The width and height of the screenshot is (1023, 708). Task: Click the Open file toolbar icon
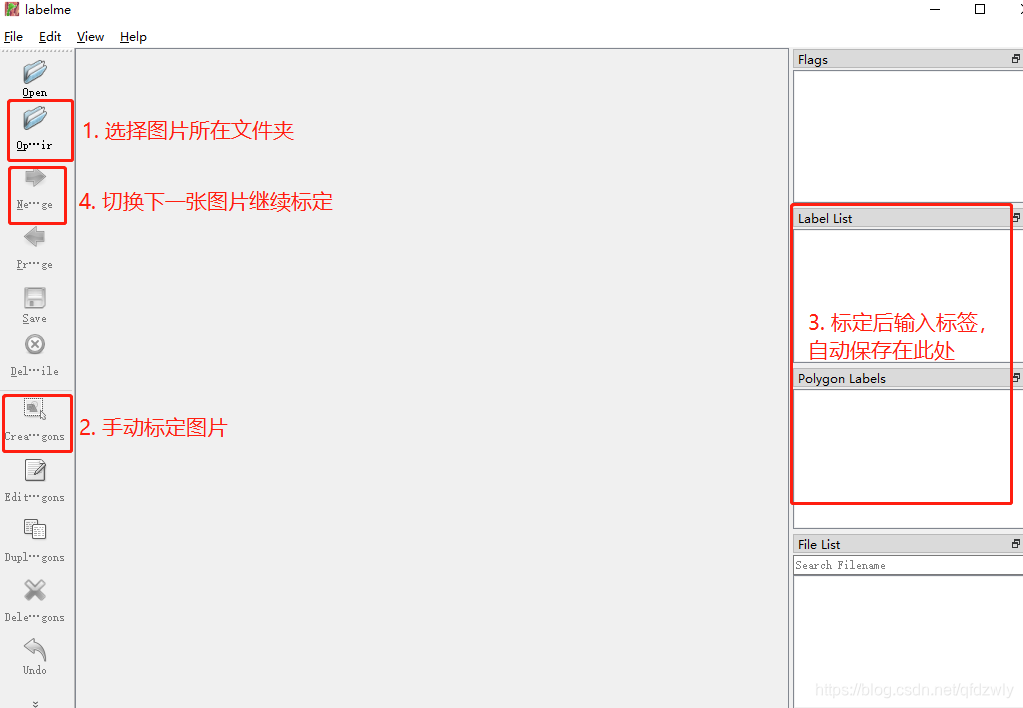[35, 72]
